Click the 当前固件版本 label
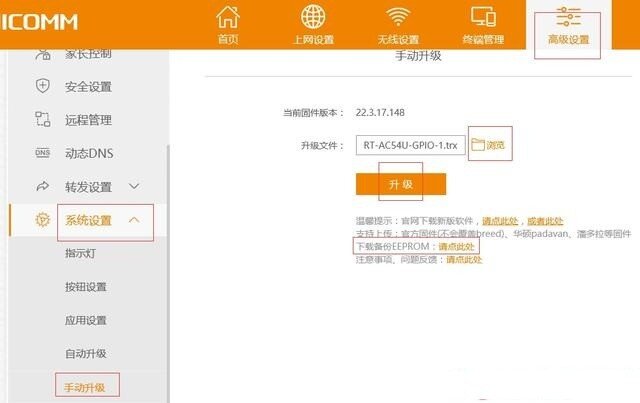640x403 pixels. coord(313,113)
